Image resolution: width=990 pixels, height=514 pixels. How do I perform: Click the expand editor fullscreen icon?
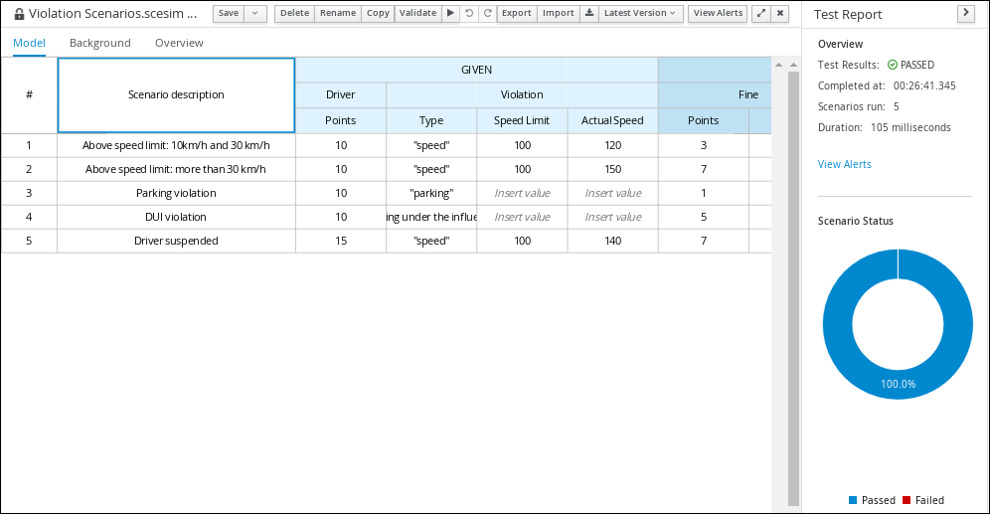click(761, 14)
